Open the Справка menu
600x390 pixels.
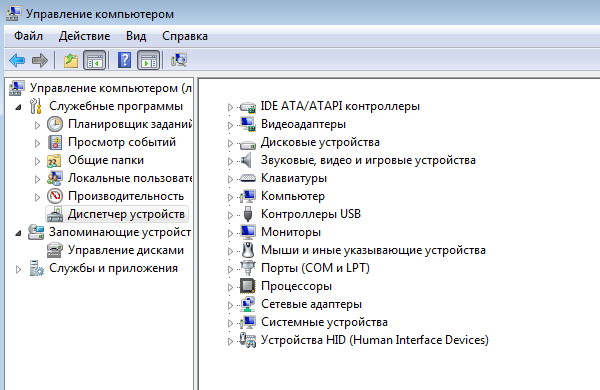(x=185, y=36)
